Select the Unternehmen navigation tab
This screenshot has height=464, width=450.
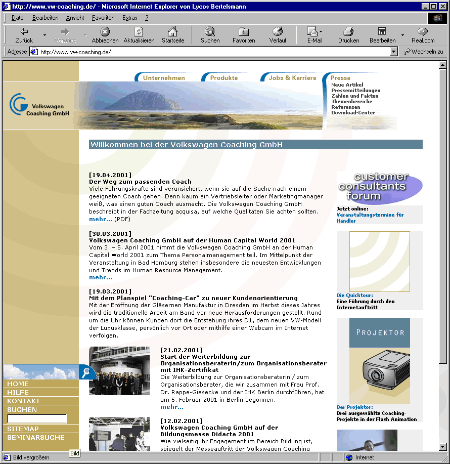(x=164, y=78)
